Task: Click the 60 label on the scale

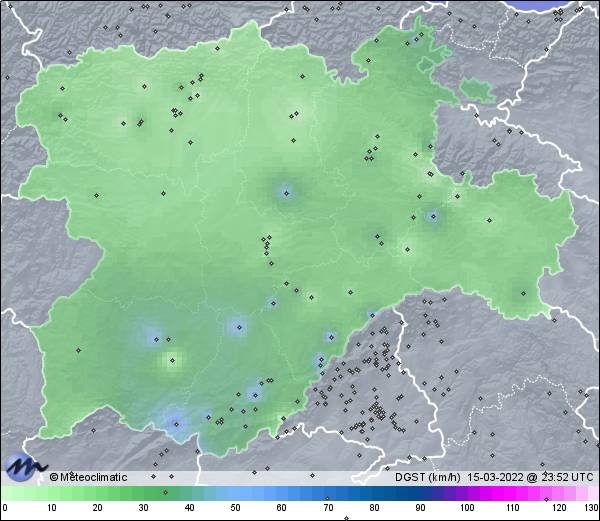Action: (282, 508)
